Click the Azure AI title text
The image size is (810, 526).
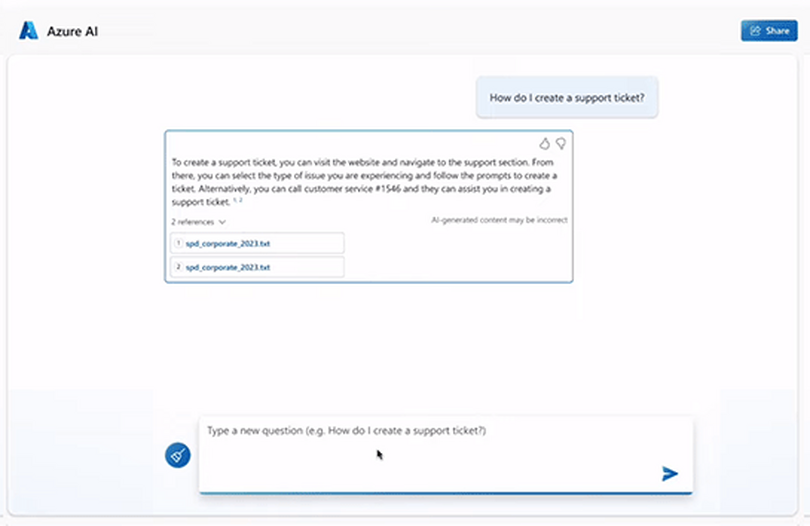(x=72, y=32)
